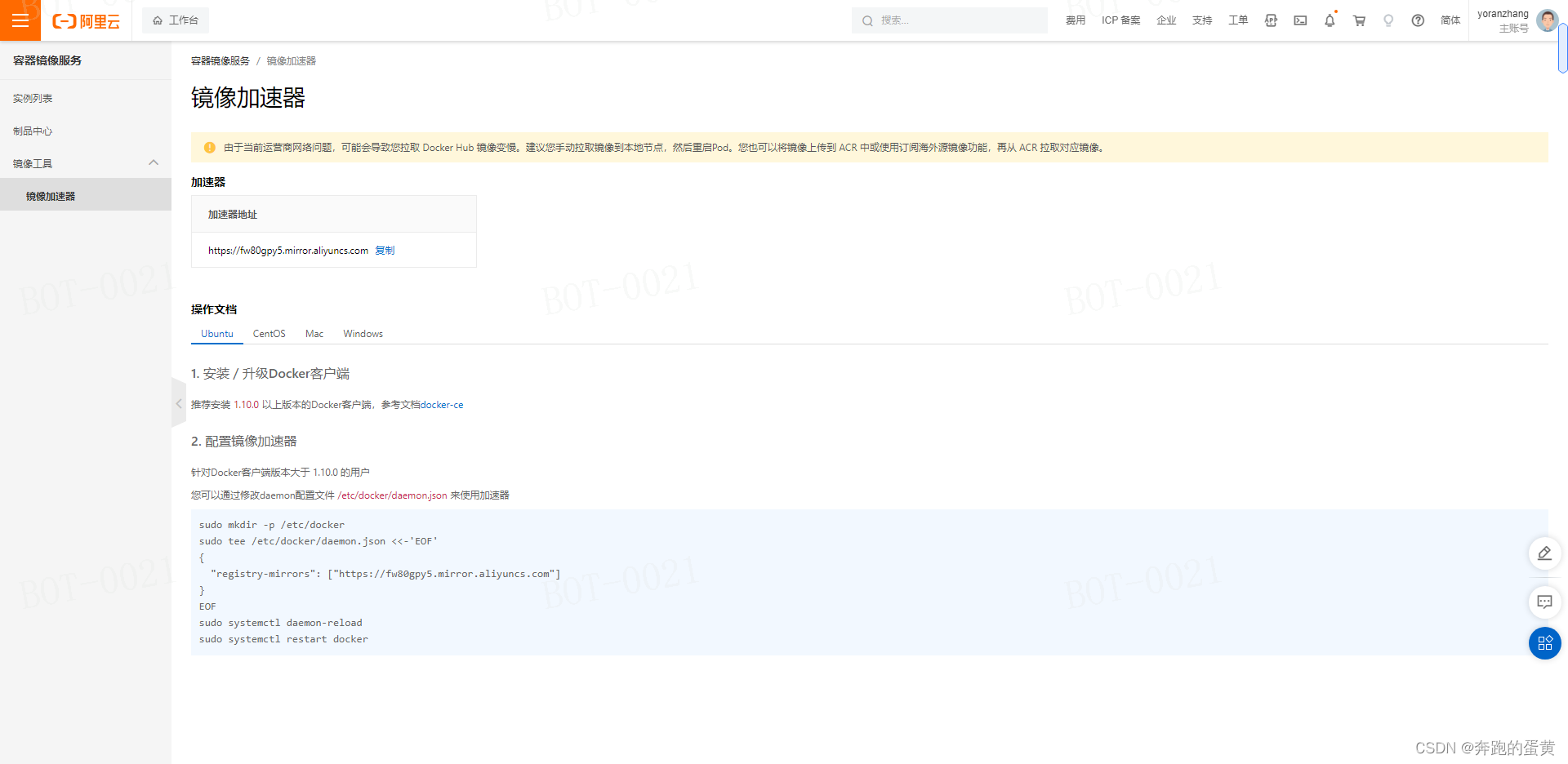Open the ICP 备案 menu
Viewport: 1568px width, 764px height.
pyautogui.click(x=1120, y=20)
